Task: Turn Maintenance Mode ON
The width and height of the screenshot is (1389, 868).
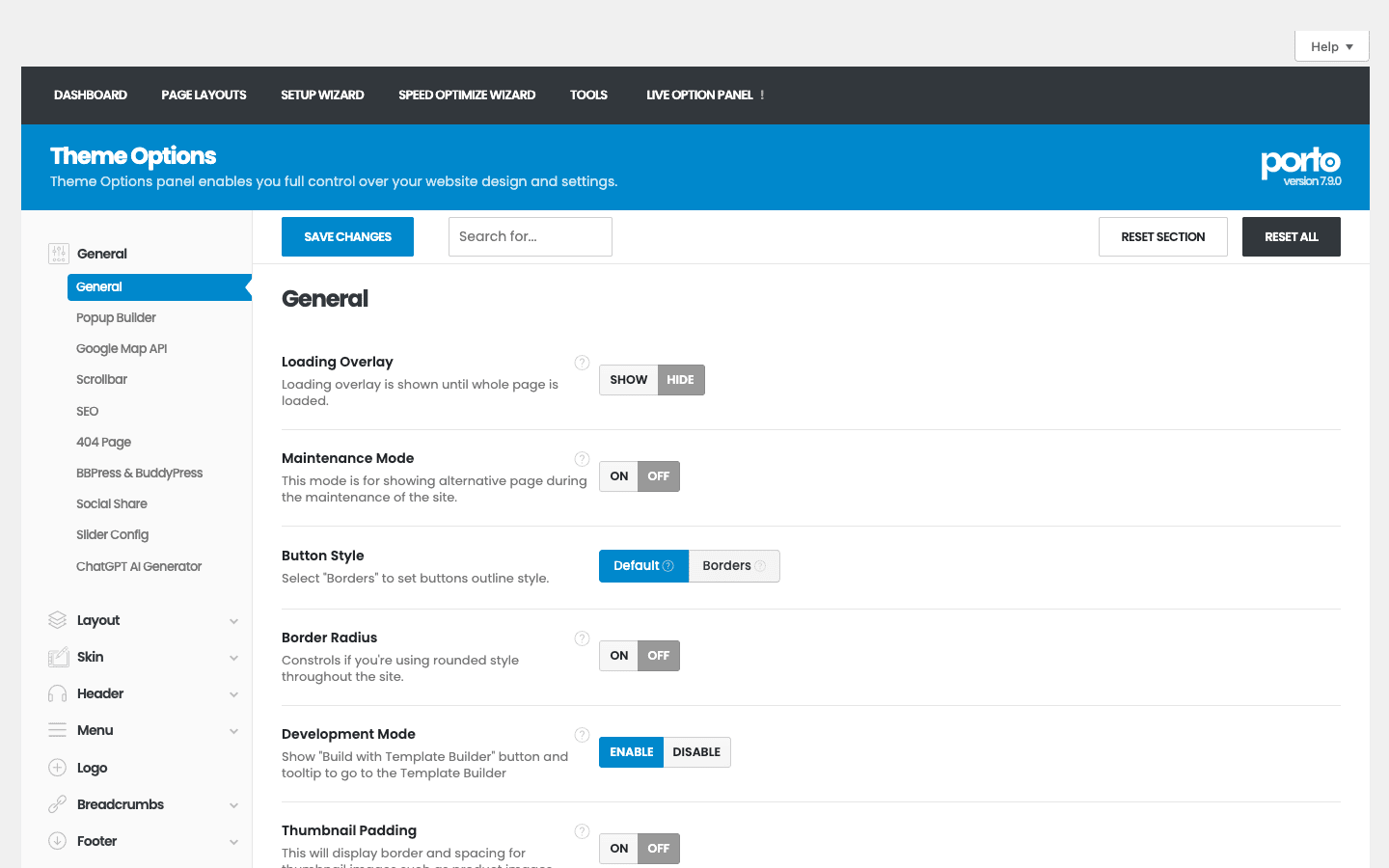Action: coord(619,476)
